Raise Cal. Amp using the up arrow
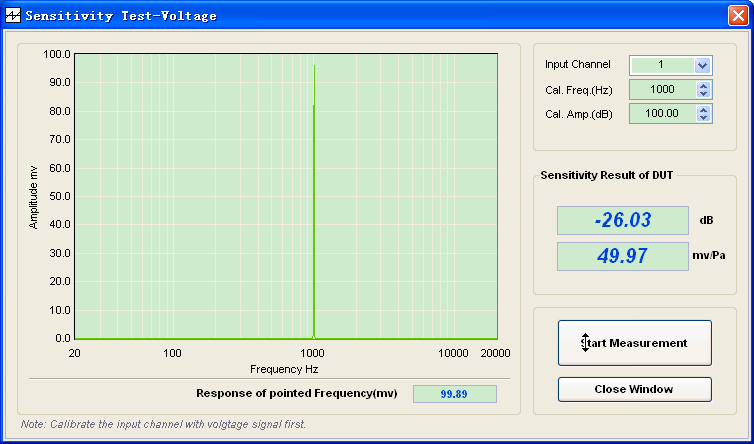754x444 pixels. point(704,109)
